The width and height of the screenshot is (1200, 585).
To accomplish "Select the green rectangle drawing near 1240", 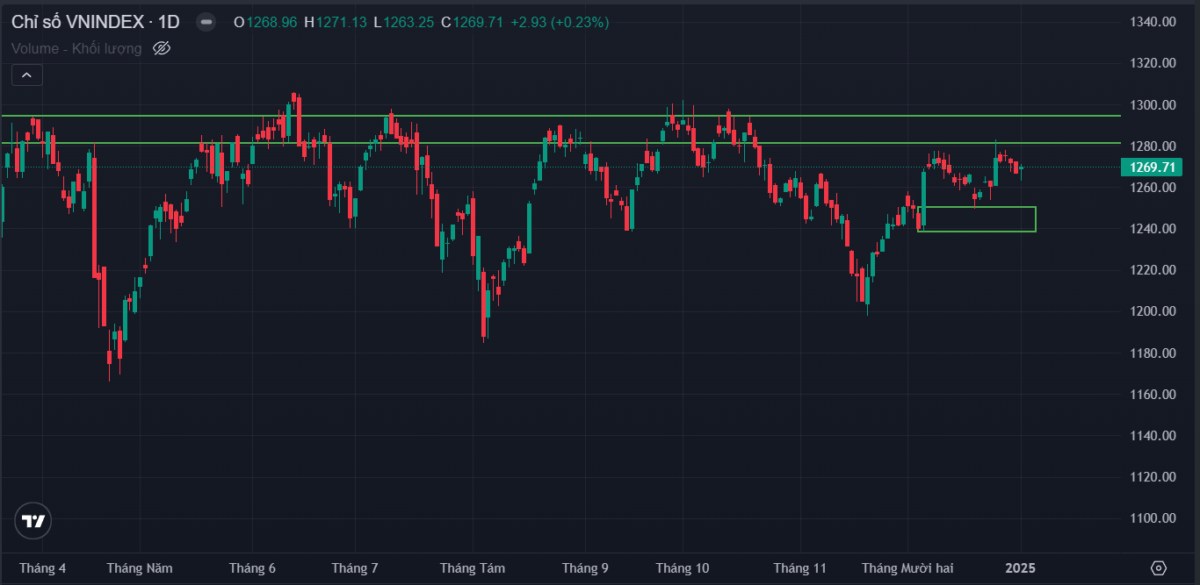I will pos(976,219).
